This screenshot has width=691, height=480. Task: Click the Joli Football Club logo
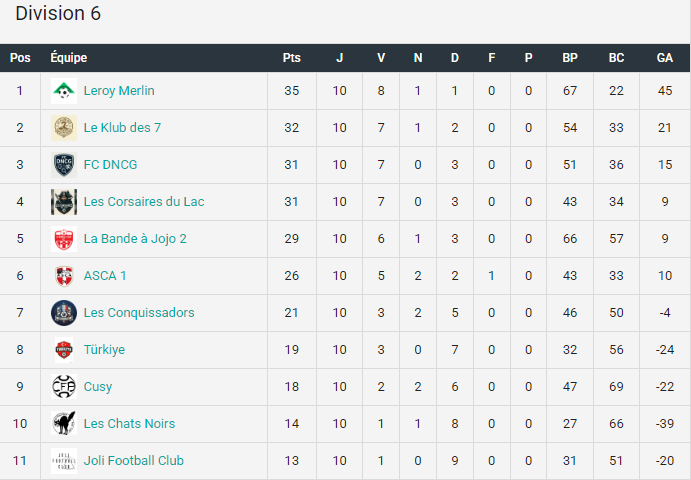coord(64,461)
